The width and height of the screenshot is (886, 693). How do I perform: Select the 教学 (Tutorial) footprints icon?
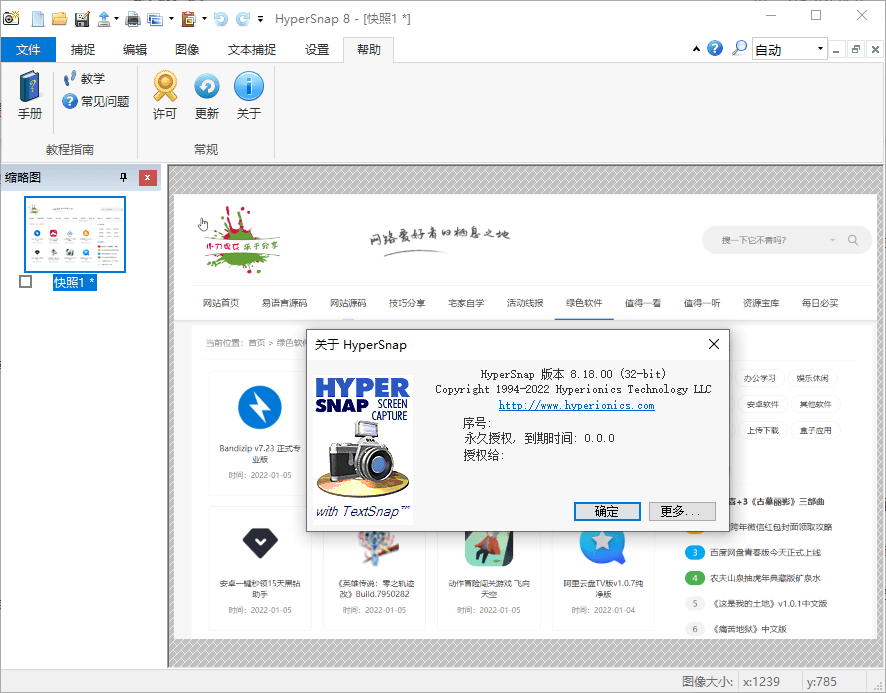tap(70, 77)
